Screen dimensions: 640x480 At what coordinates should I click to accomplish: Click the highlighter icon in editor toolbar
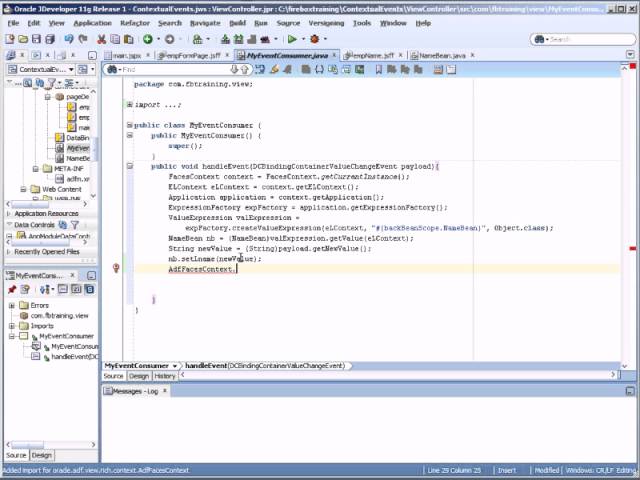[x=274, y=69]
